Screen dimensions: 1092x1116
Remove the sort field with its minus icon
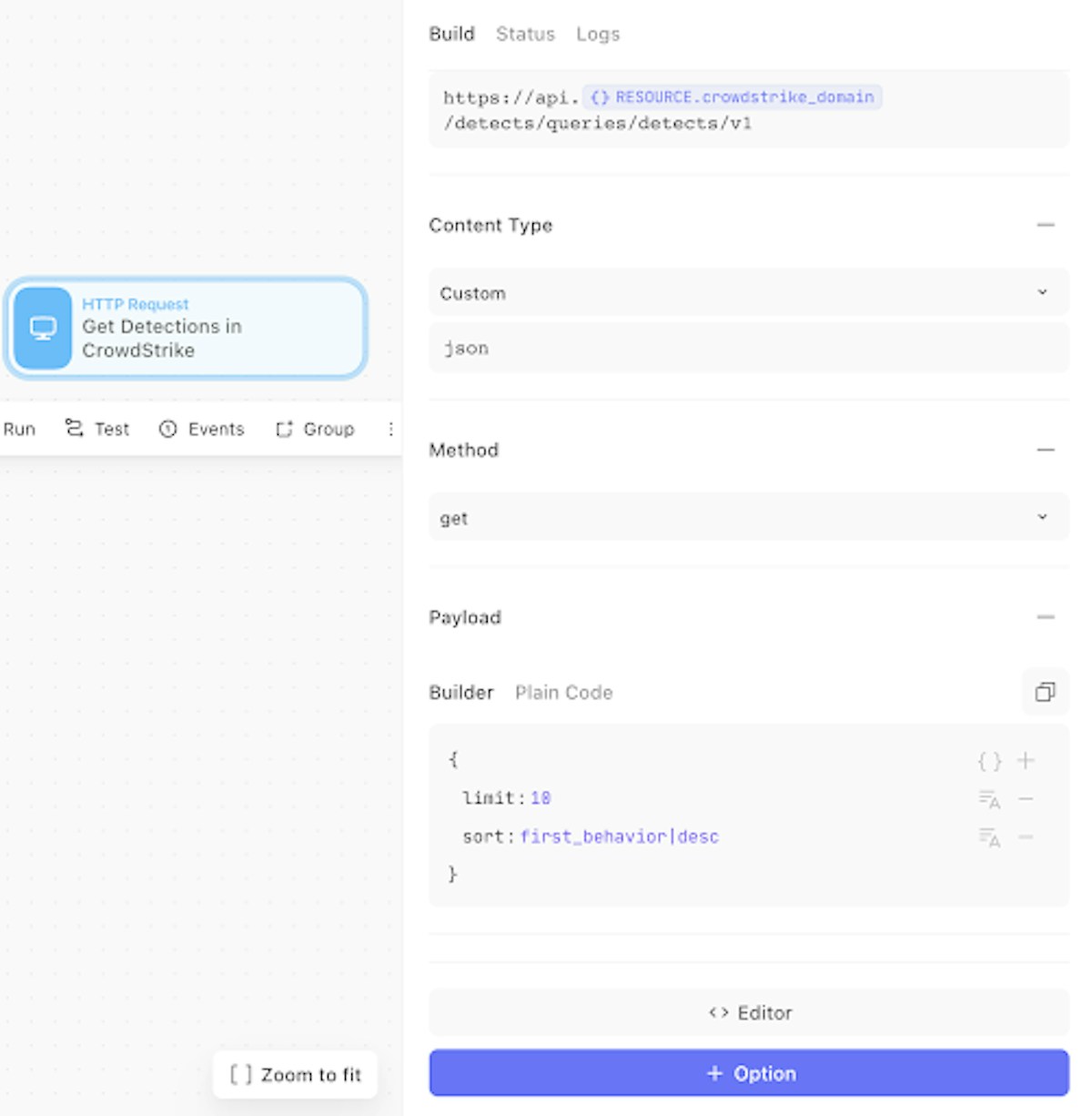click(x=1026, y=837)
